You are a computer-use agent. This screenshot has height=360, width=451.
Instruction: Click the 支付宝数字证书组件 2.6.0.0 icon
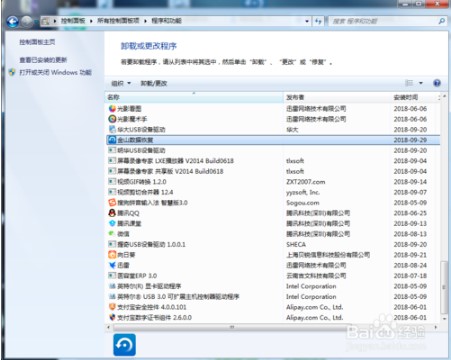(112, 317)
